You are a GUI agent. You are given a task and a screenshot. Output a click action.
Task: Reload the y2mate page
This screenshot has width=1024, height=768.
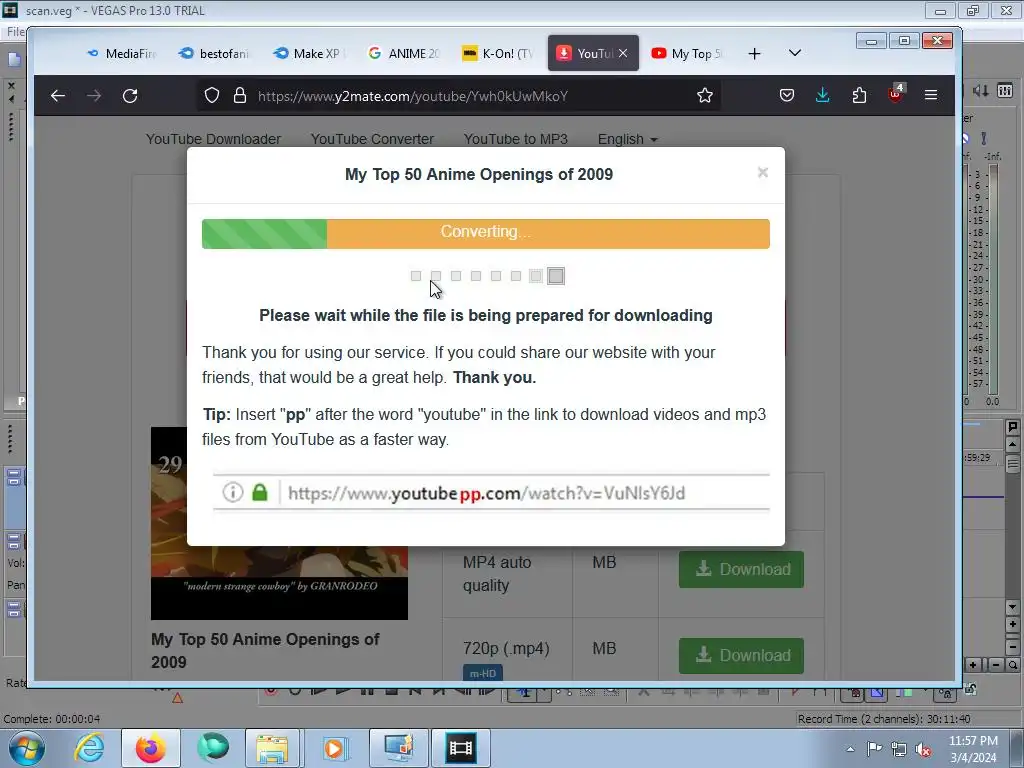tap(130, 96)
